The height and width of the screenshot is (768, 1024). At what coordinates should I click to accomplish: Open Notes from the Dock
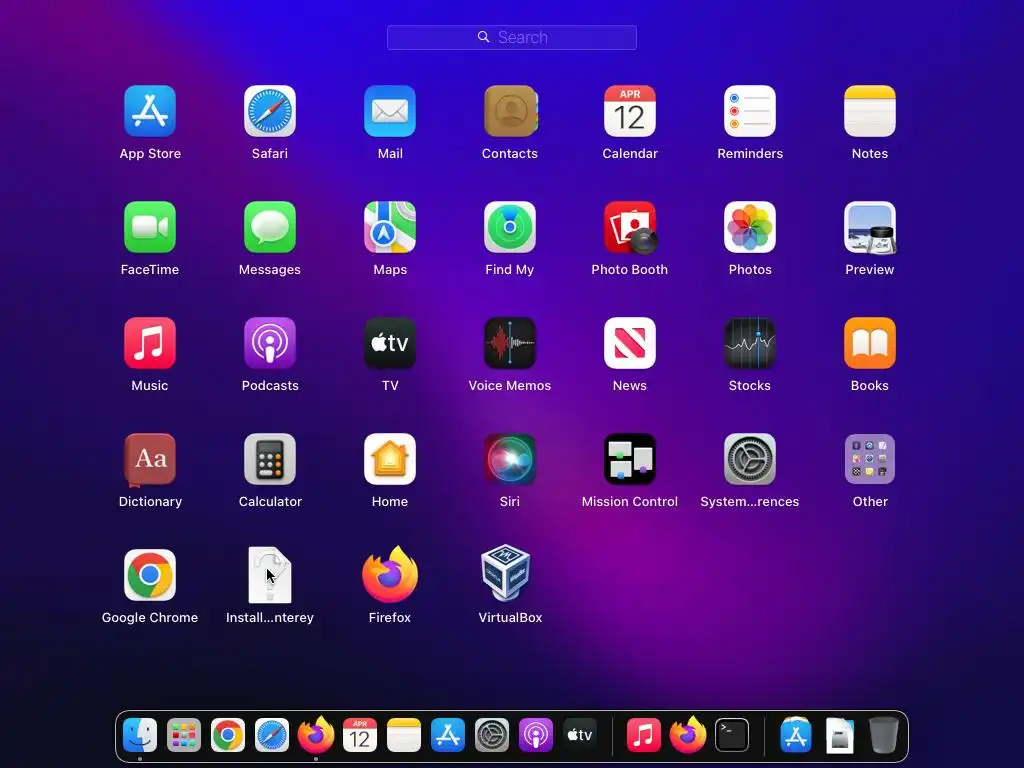404,735
